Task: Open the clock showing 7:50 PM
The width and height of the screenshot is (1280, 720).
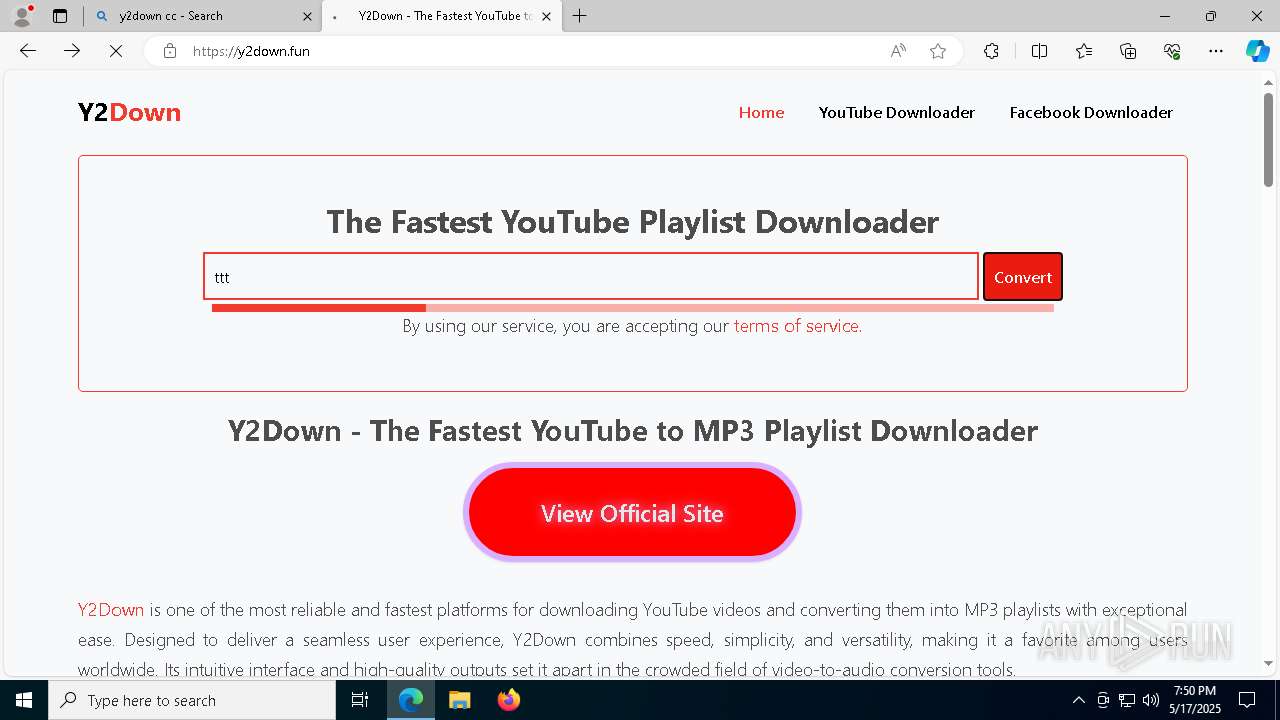Action: [1195, 700]
